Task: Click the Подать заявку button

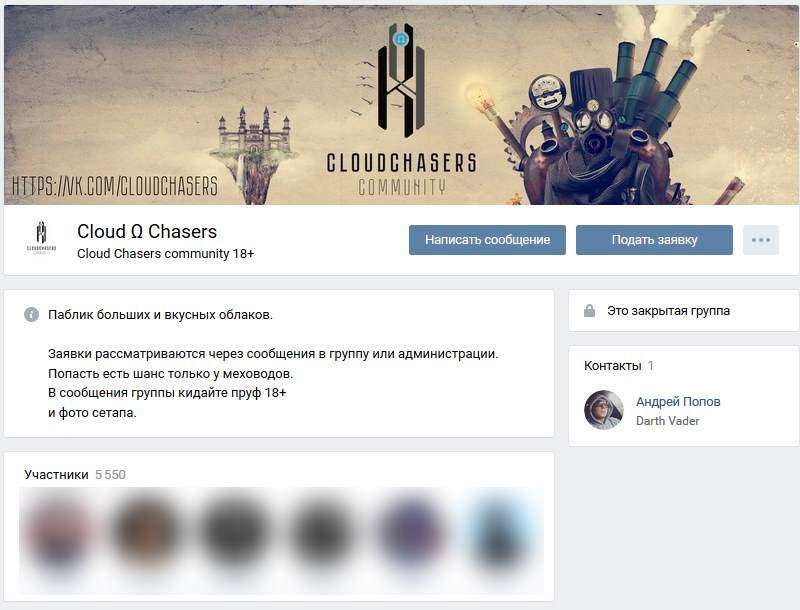Action: (x=654, y=240)
